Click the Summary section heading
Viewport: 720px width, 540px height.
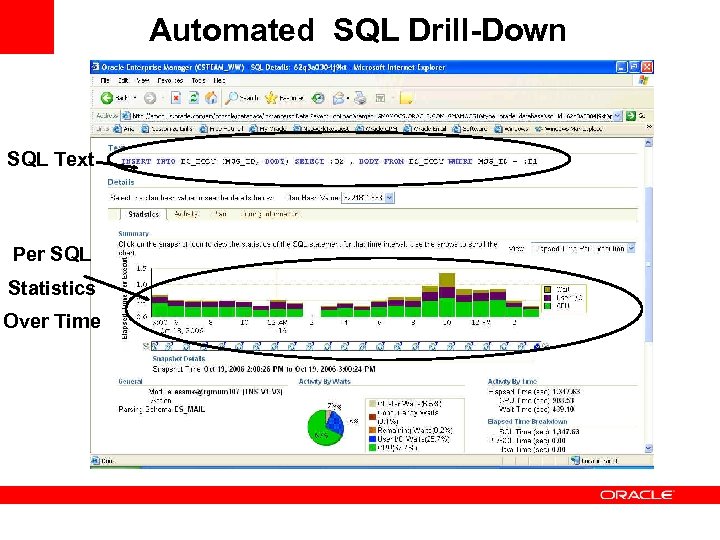point(133,234)
